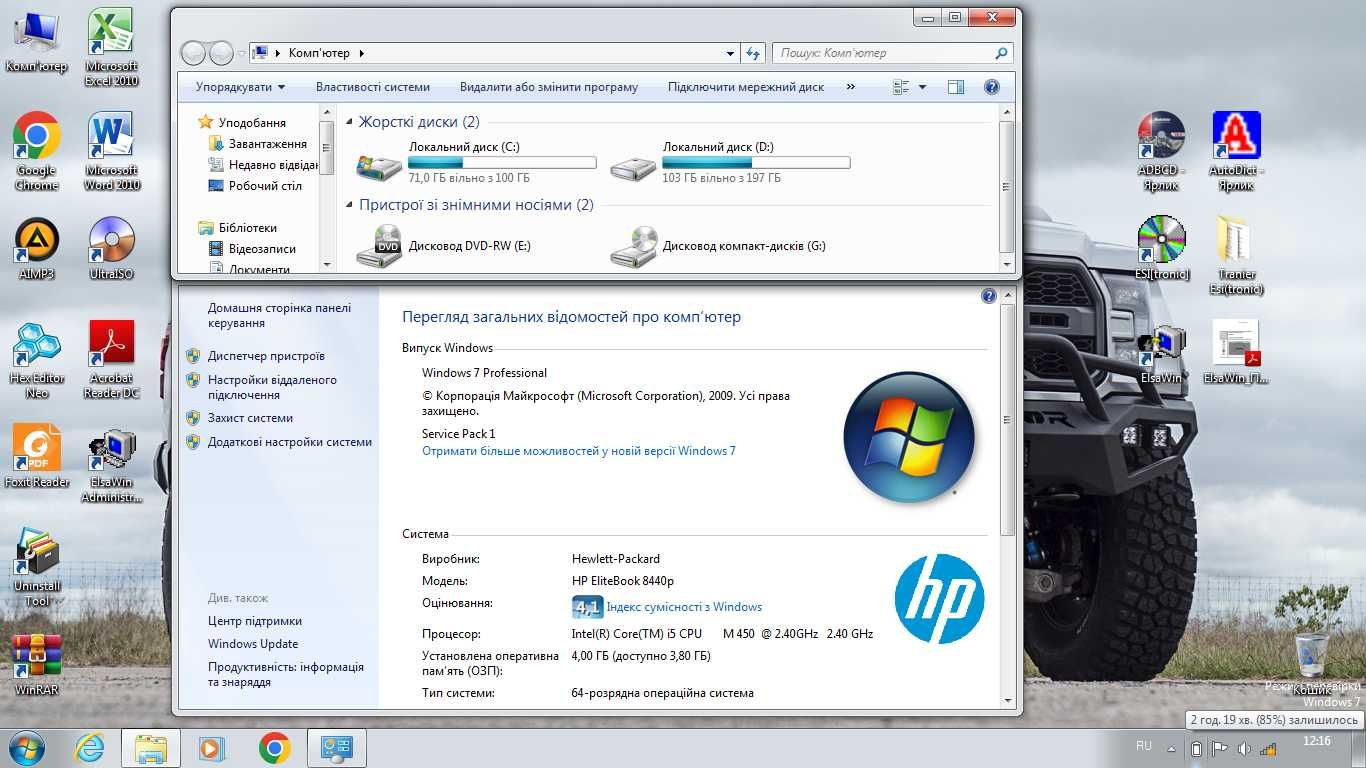This screenshot has width=1366, height=768.
Task: Open Windows Update link
Action: 253,644
